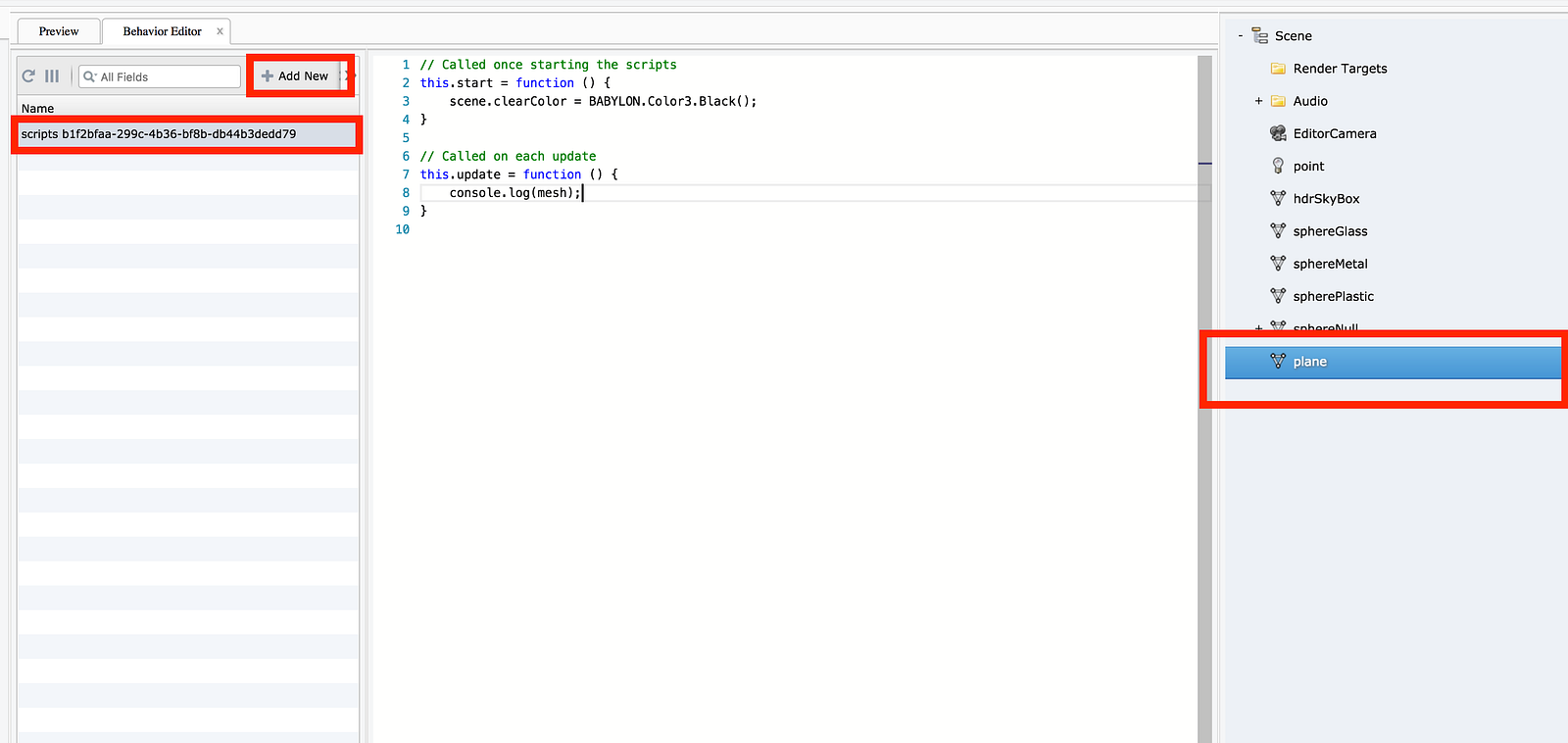Screen dimensions: 1568x743
Task: Click the EditorCamera camera icon
Action: [1278, 133]
